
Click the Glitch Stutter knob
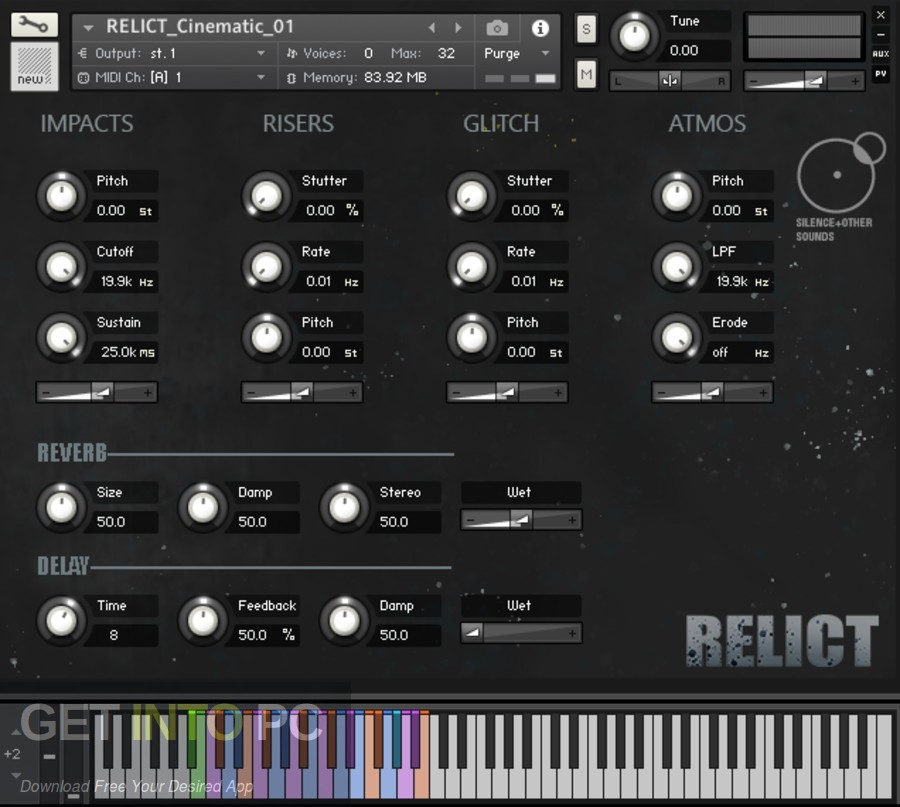pos(471,196)
